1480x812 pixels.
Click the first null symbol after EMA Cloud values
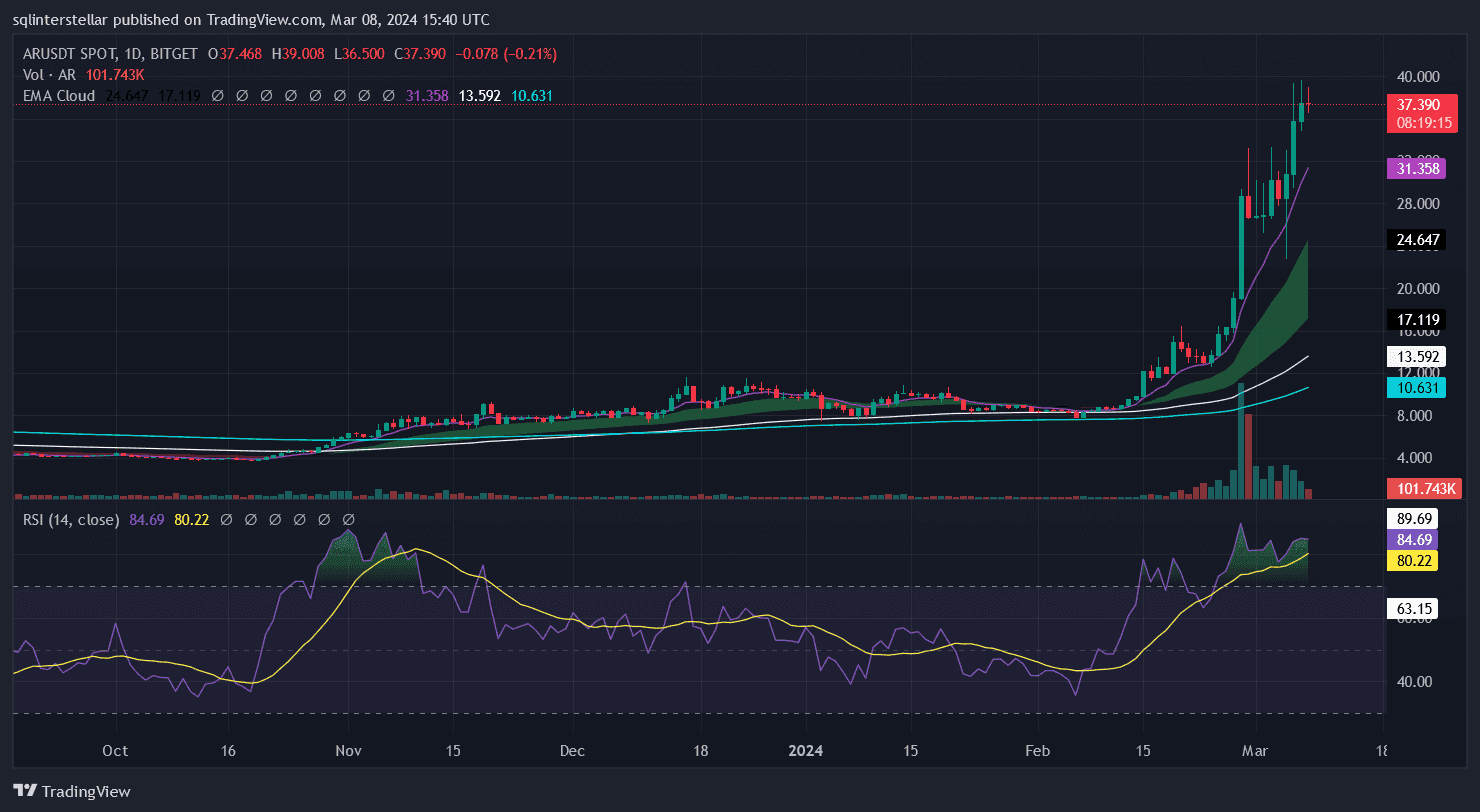point(218,96)
